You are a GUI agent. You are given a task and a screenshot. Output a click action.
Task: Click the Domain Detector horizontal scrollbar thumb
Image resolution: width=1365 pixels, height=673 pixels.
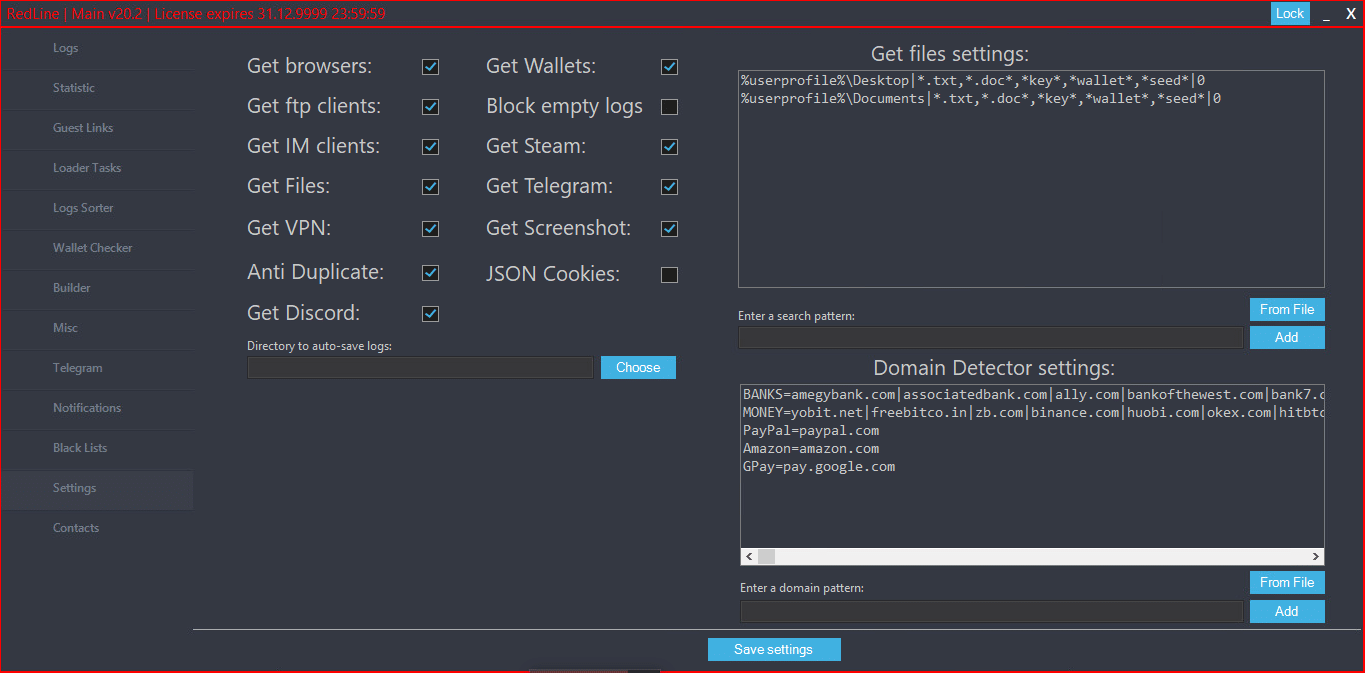click(x=766, y=556)
